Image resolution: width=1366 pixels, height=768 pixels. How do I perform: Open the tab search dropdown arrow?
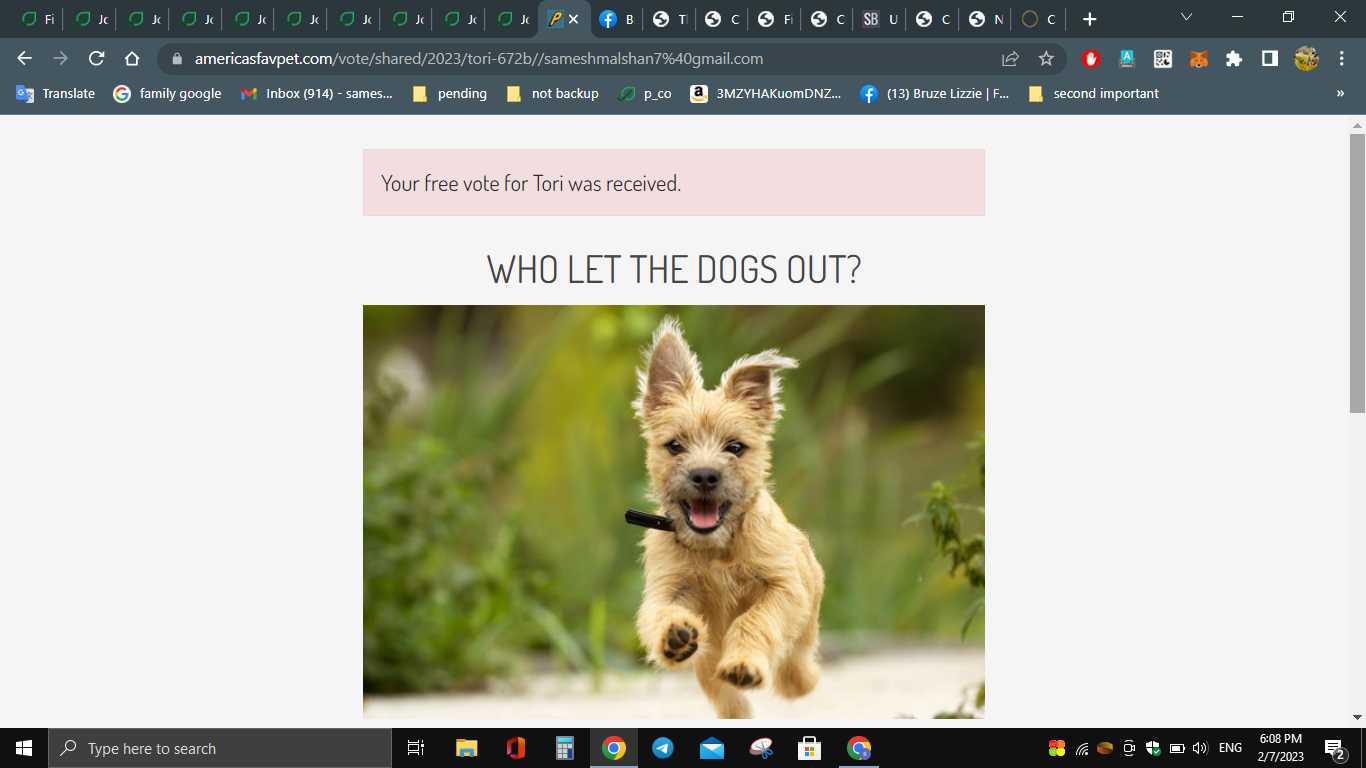pos(1186,18)
